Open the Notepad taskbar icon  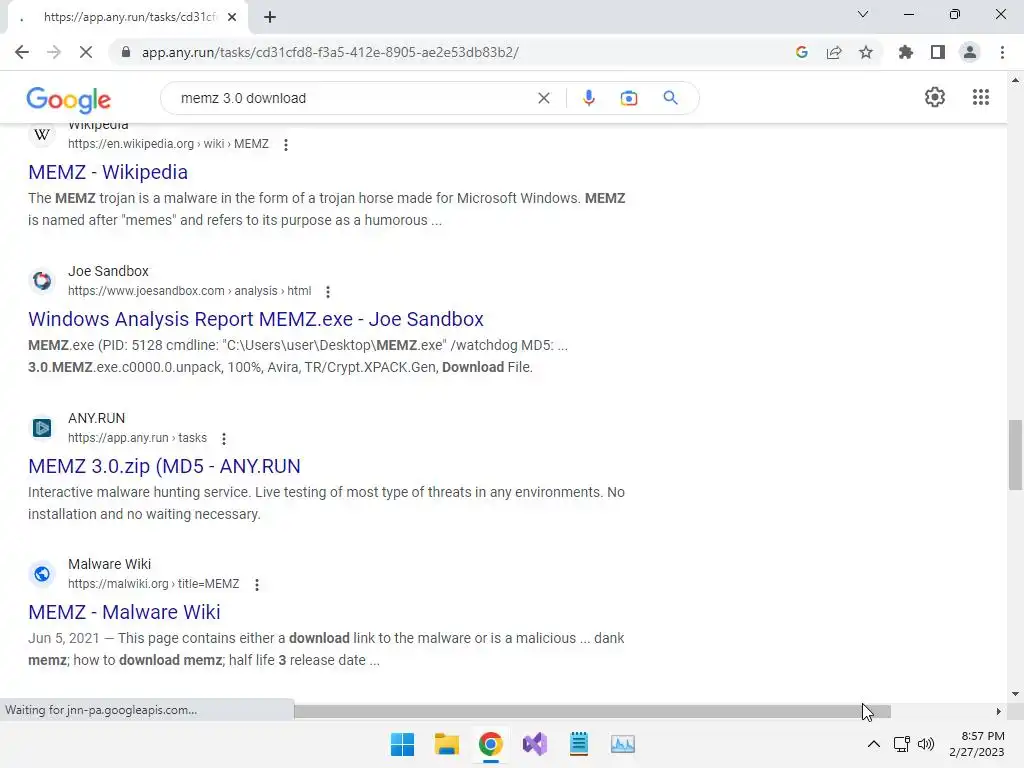coord(579,744)
